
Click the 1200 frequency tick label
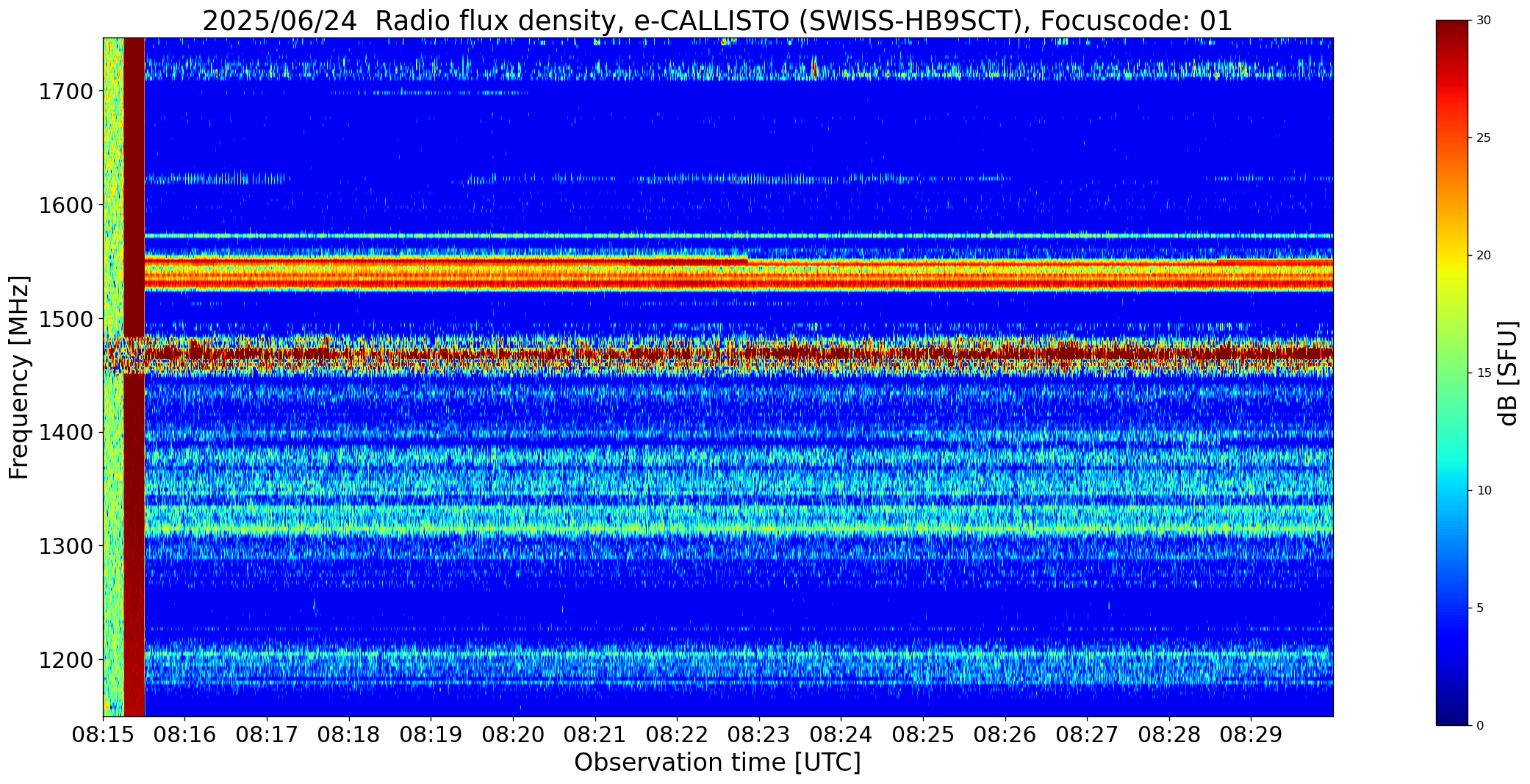(65, 660)
